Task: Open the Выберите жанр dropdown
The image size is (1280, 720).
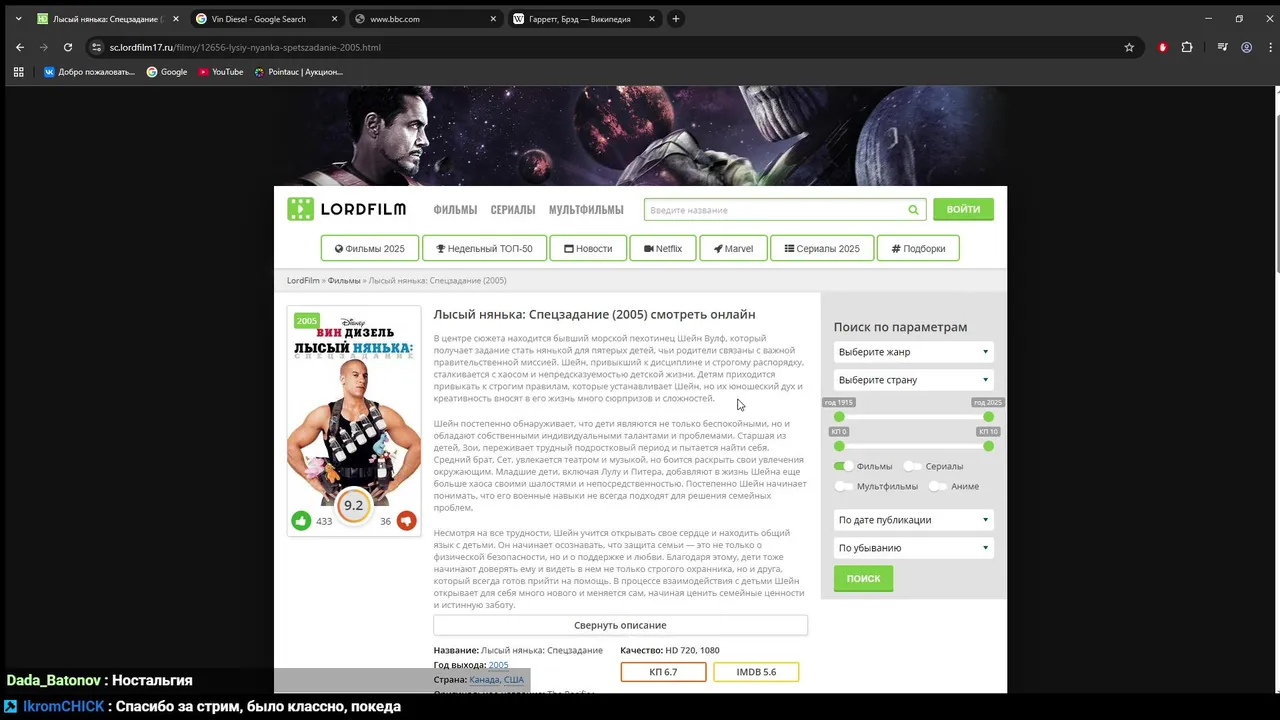Action: point(913,352)
